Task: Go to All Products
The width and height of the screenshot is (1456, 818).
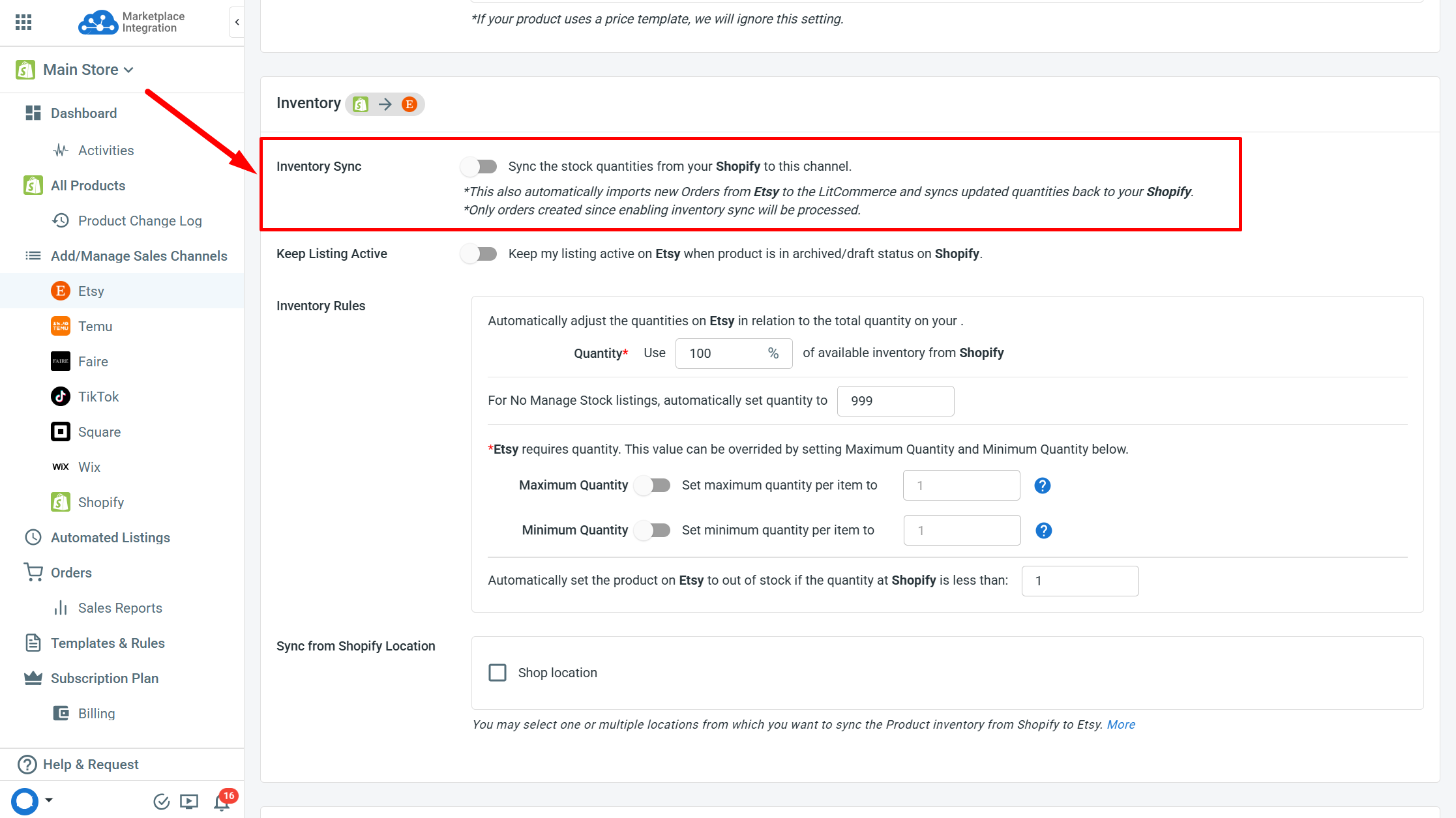Action: pos(88,186)
